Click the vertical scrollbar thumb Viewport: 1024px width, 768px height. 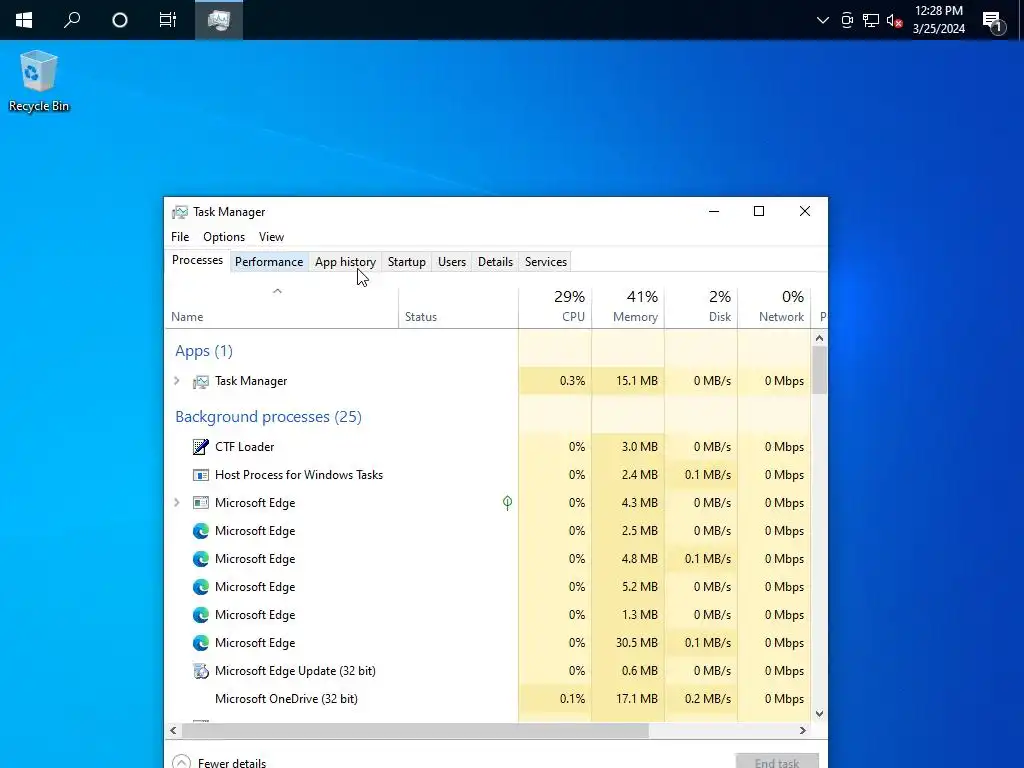tap(819, 370)
